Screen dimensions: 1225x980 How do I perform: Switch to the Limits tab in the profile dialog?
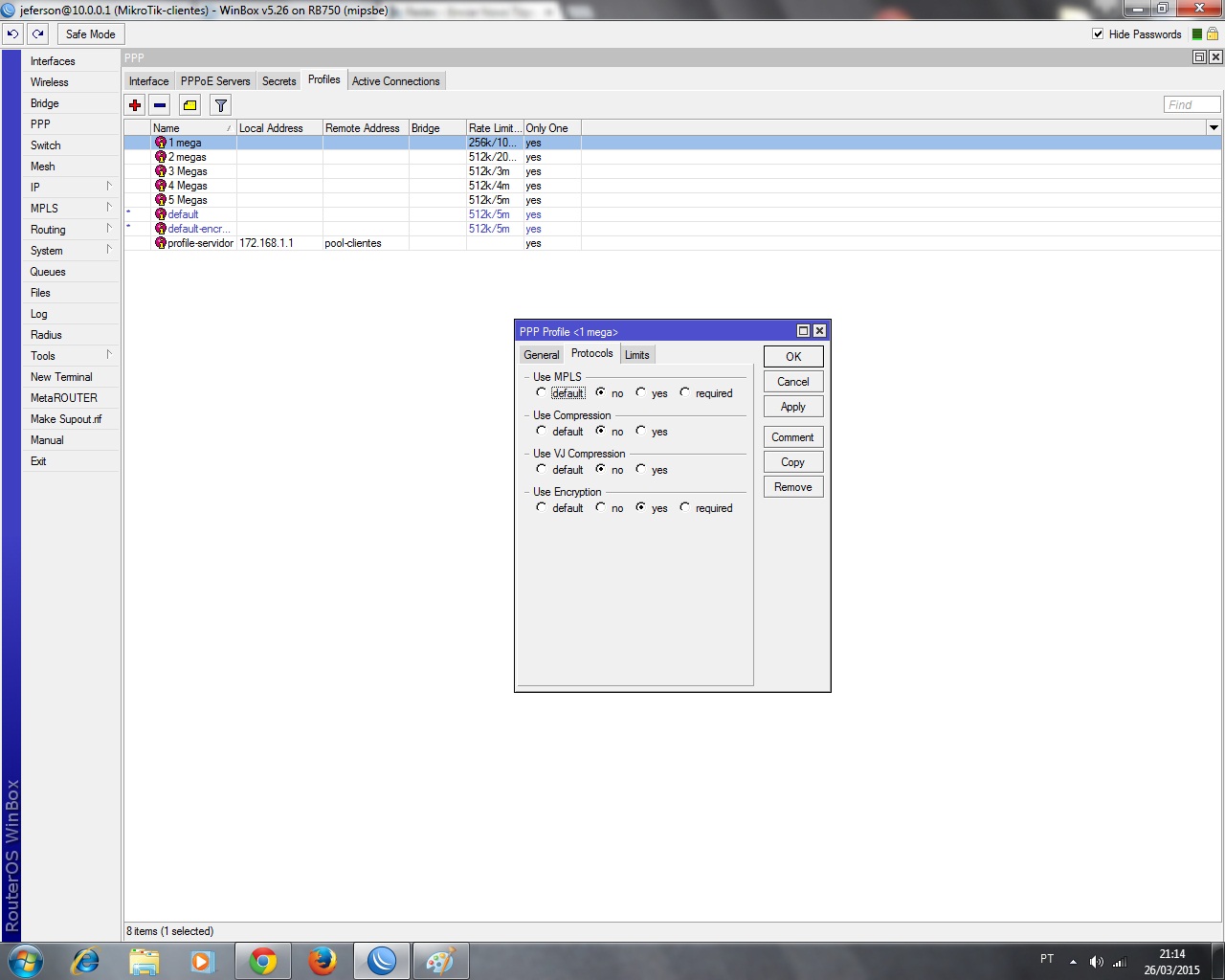click(637, 355)
